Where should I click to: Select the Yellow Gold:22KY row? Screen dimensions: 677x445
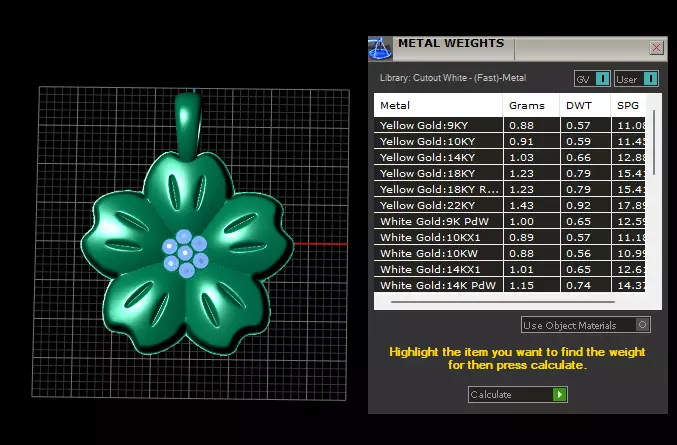[x=509, y=205]
